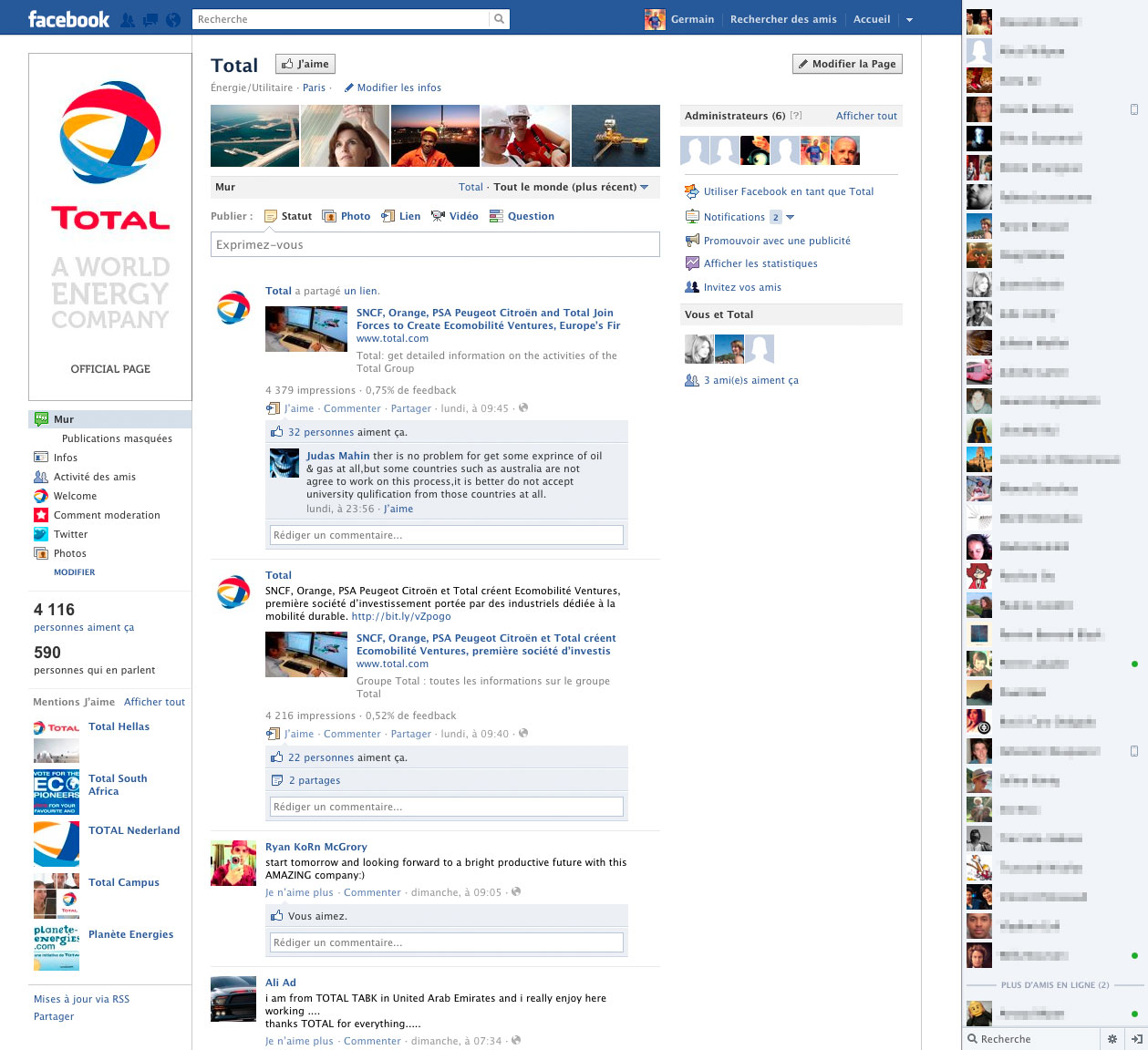This screenshot has width=1148, height=1050.
Task: Click Modifier la Page button
Action: [x=848, y=64]
